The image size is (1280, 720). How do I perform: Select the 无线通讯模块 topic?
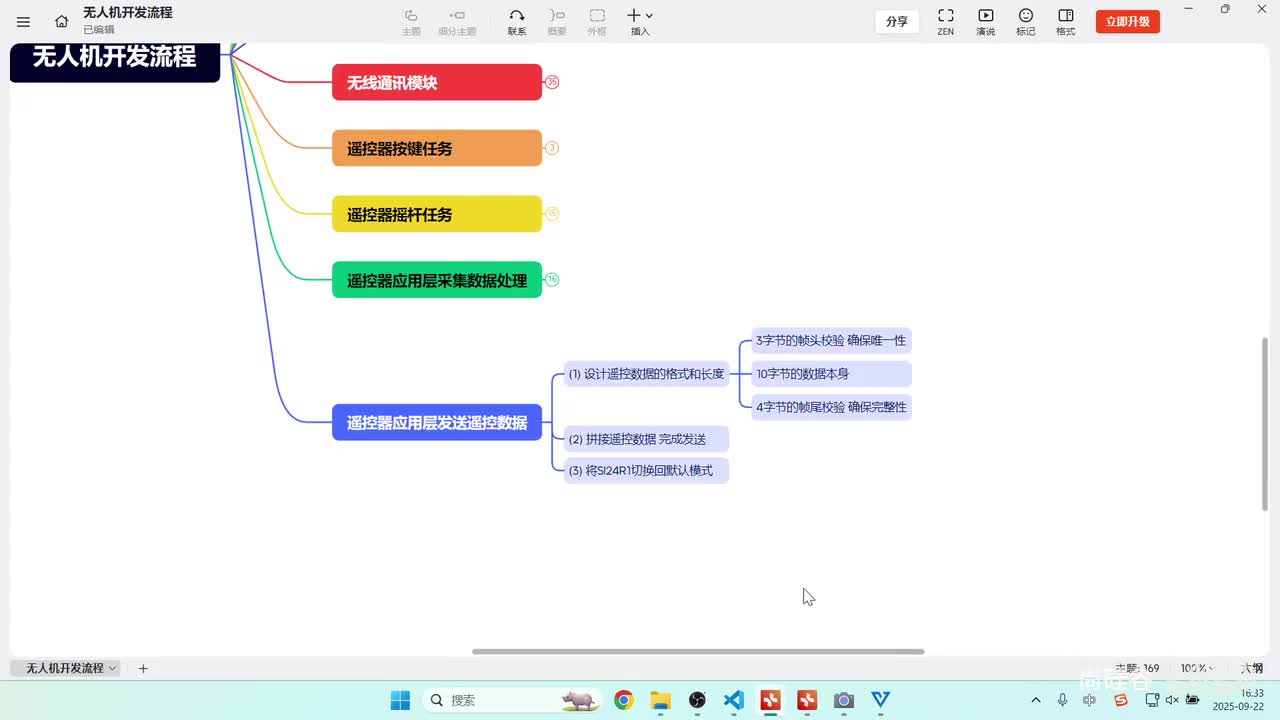(437, 82)
